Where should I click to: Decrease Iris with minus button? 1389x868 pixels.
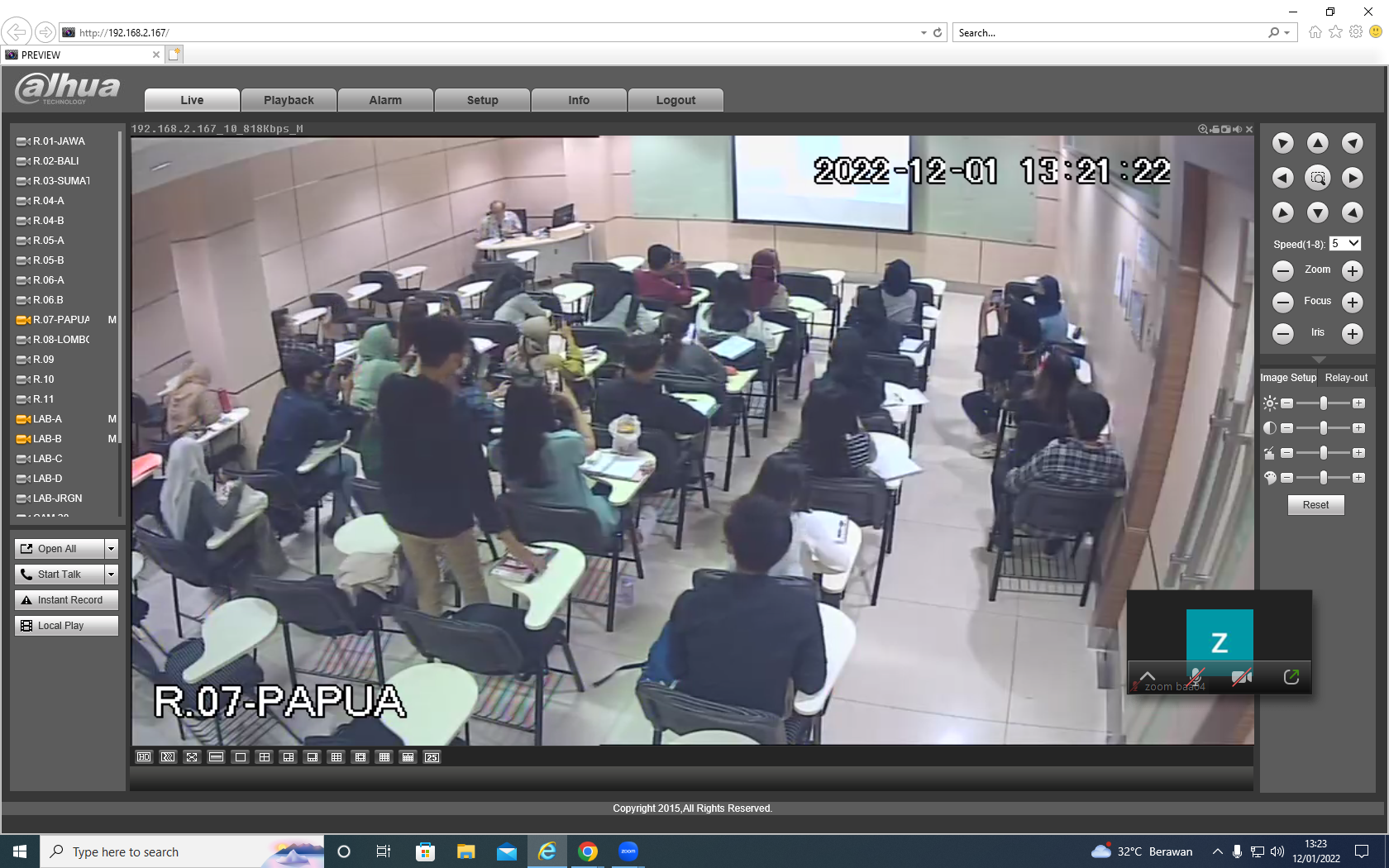pos(1283,333)
